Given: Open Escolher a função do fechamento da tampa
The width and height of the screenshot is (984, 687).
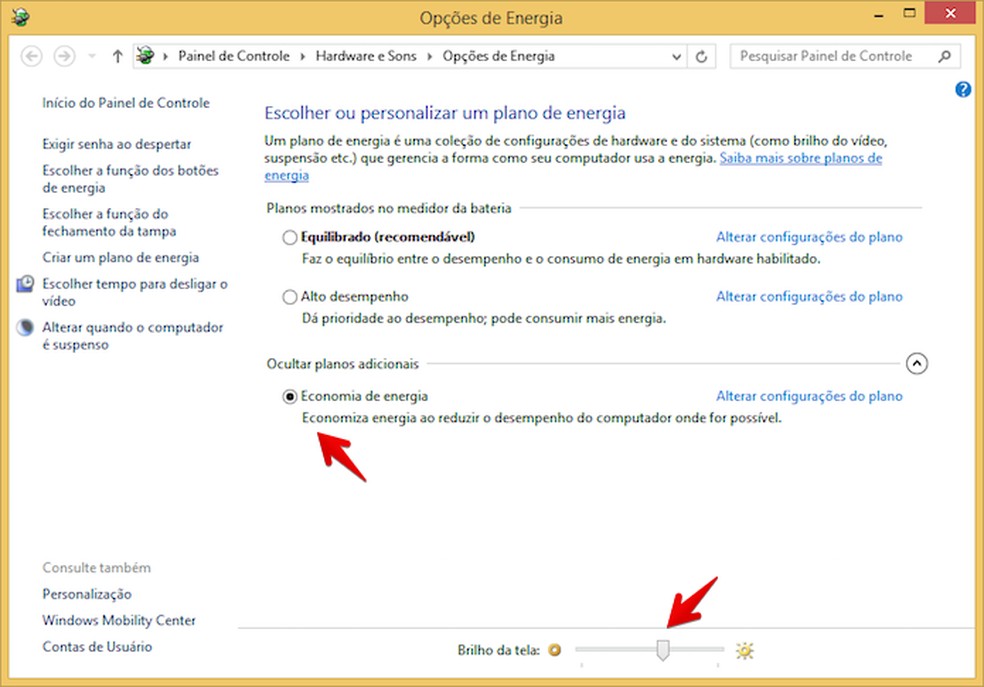Looking at the screenshot, I should point(109,223).
